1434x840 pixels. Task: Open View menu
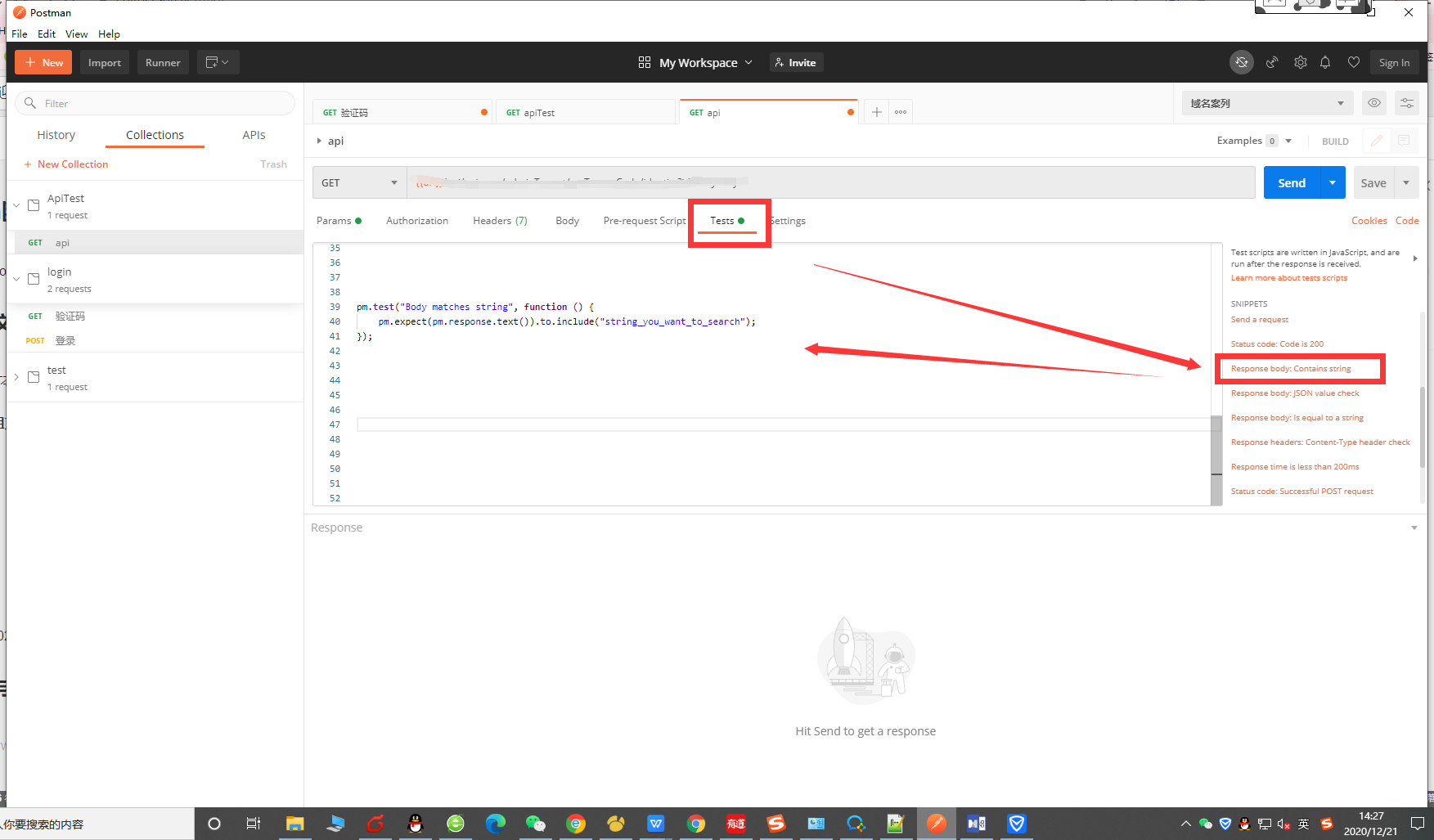click(x=77, y=34)
